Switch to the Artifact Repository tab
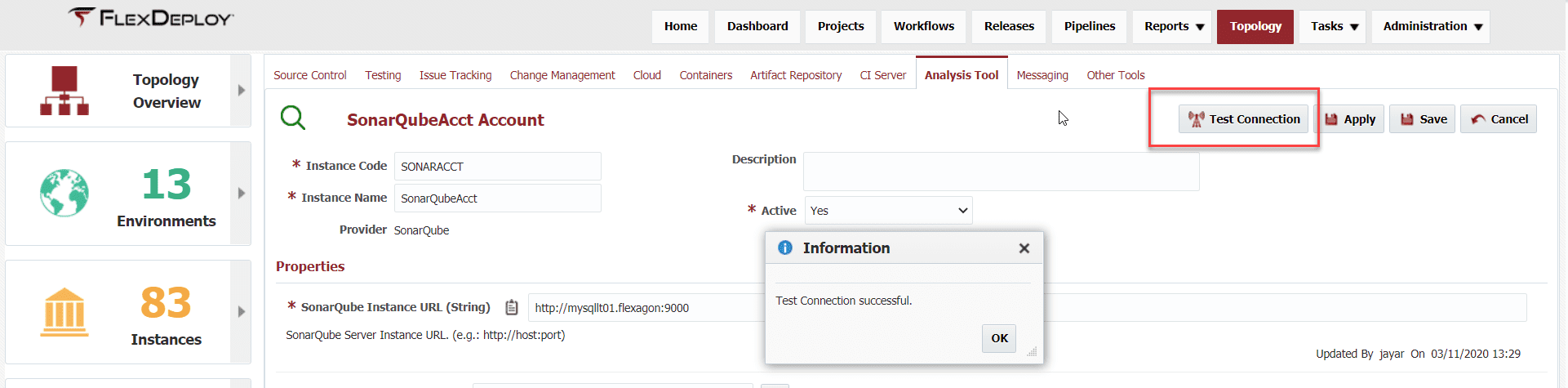Image resolution: width=1568 pixels, height=388 pixels. pyautogui.click(x=796, y=75)
